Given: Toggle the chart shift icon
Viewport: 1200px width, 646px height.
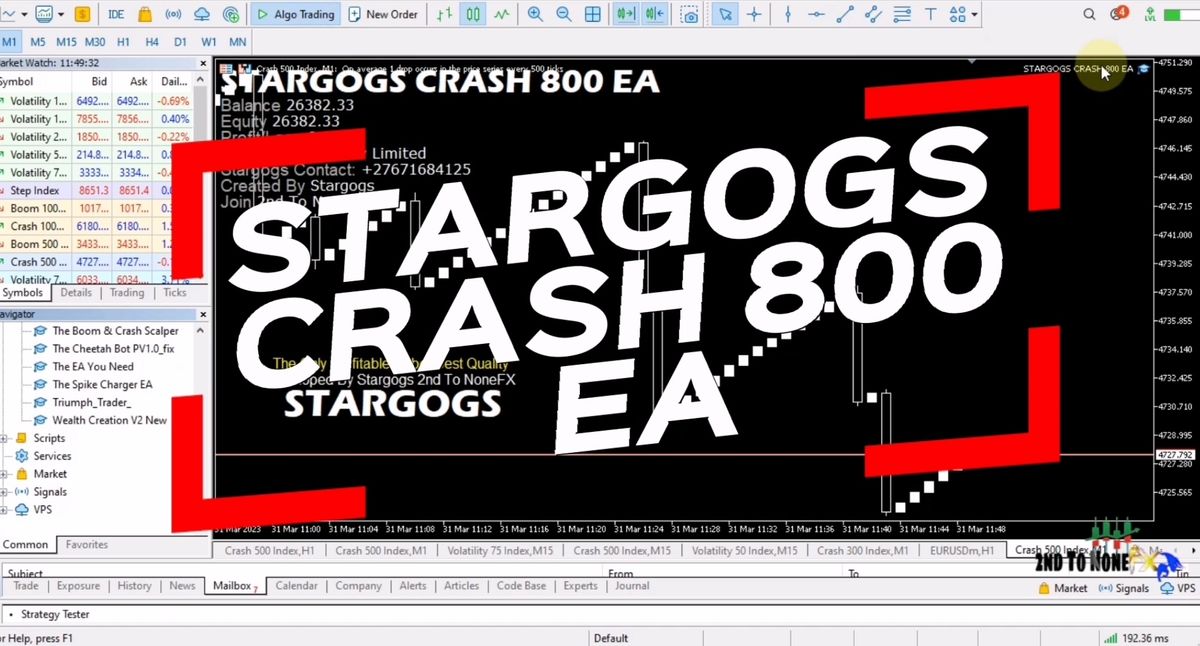Looking at the screenshot, I should (x=655, y=14).
